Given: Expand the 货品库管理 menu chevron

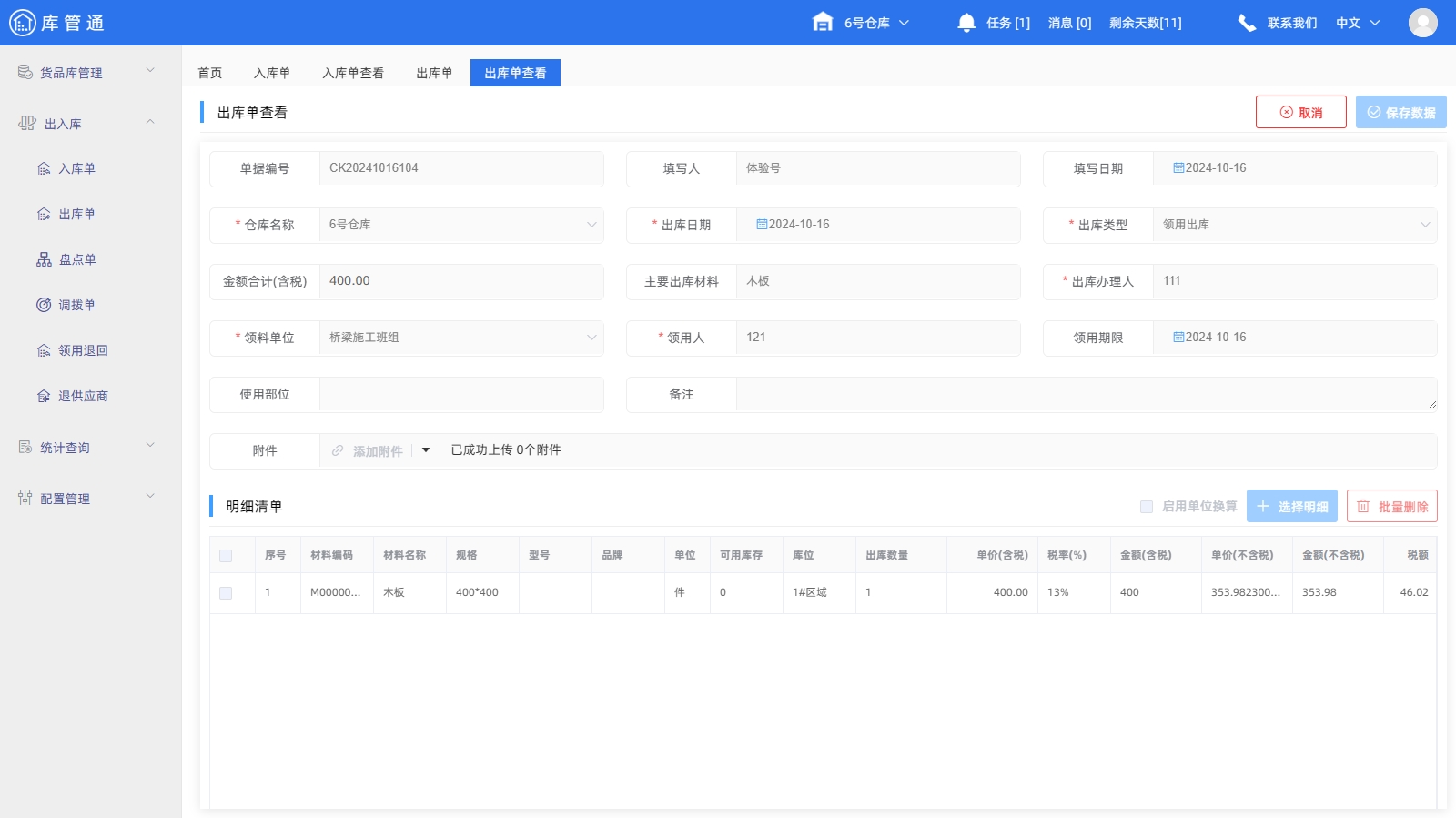Looking at the screenshot, I should (x=150, y=70).
